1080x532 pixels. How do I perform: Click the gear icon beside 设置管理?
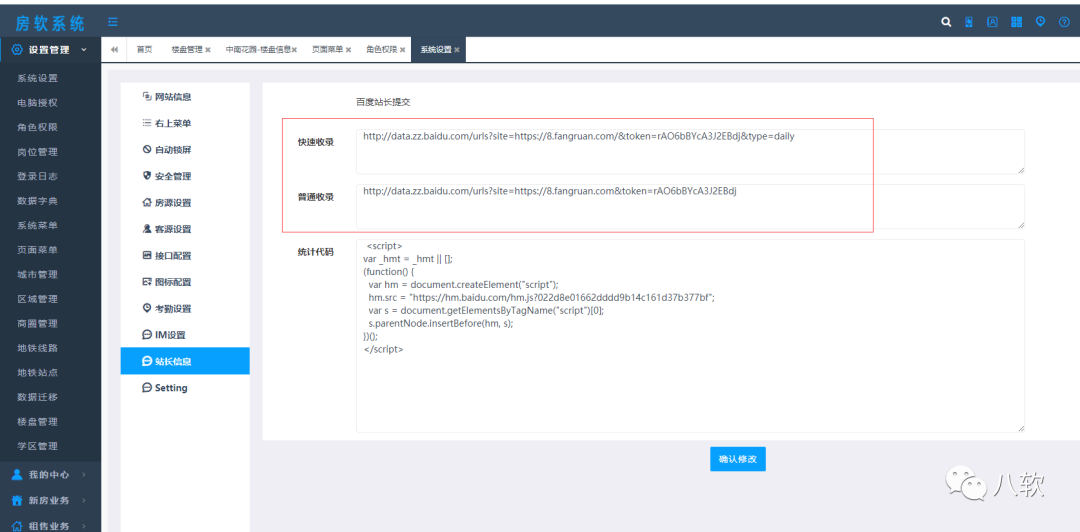pyautogui.click(x=17, y=50)
